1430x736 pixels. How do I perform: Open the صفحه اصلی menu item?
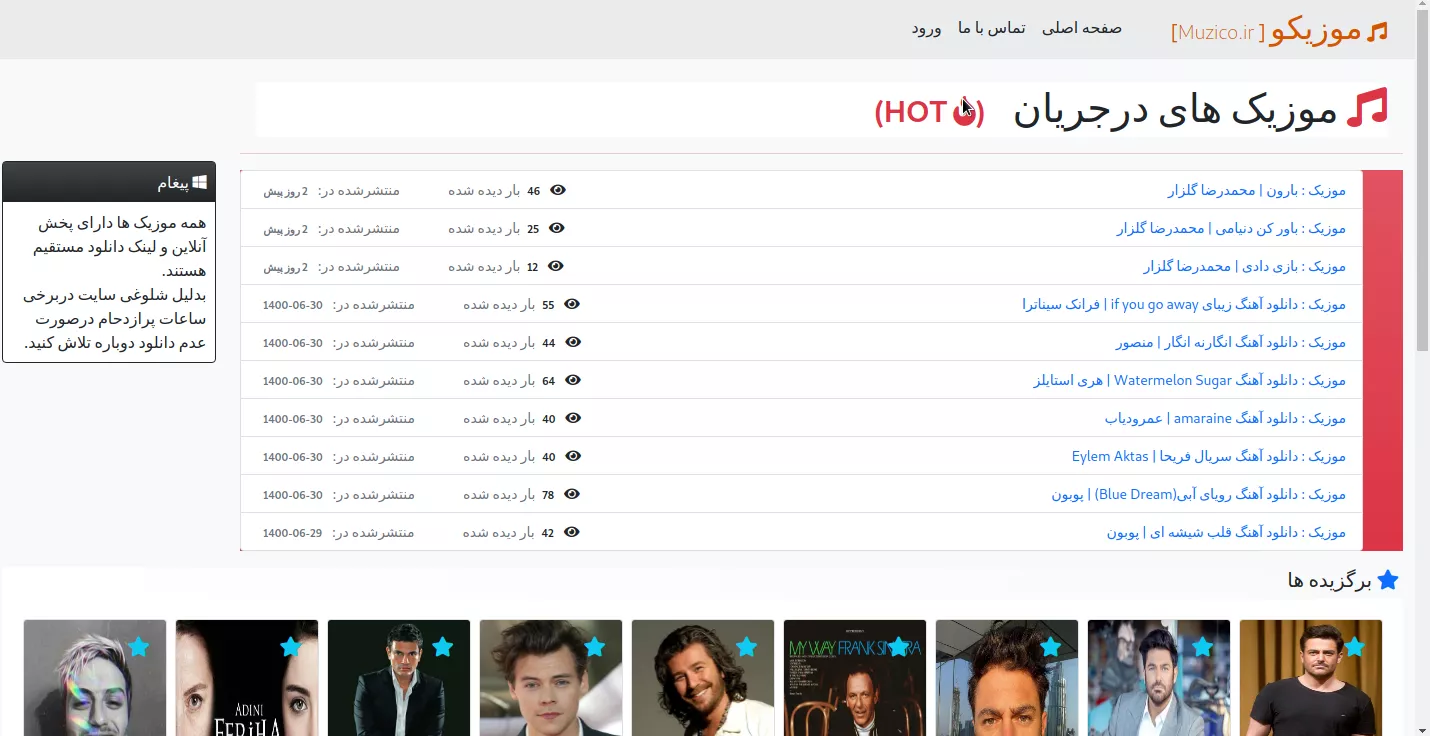coord(1081,28)
